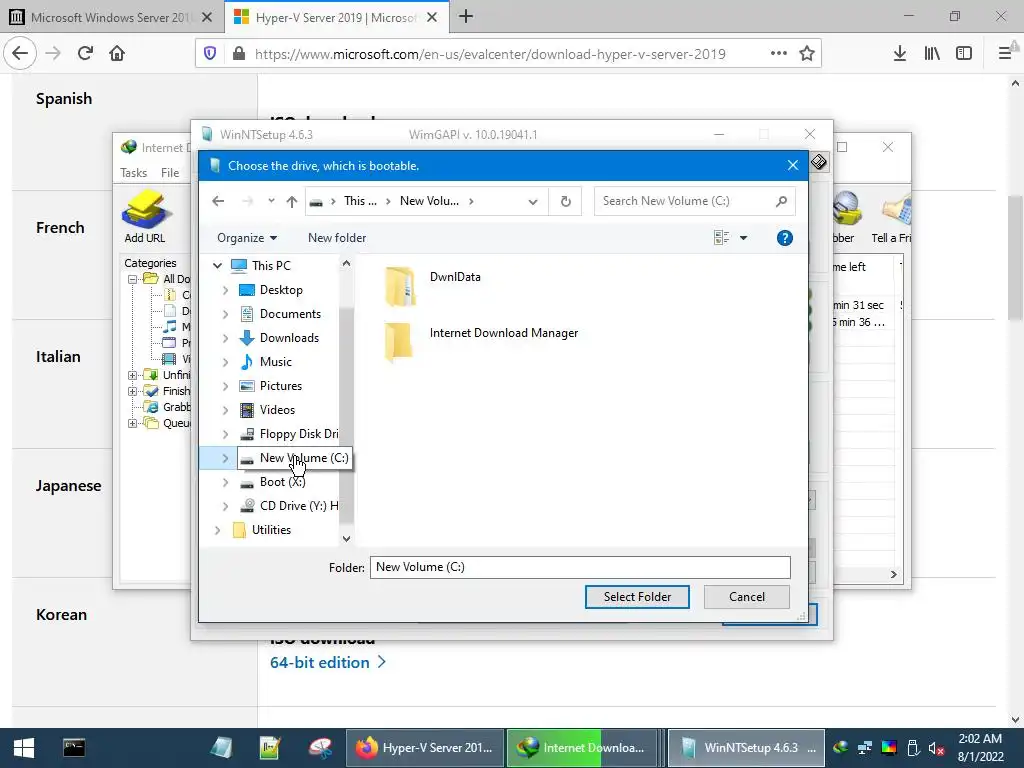Go to the Firefox home page

pyautogui.click(x=117, y=53)
